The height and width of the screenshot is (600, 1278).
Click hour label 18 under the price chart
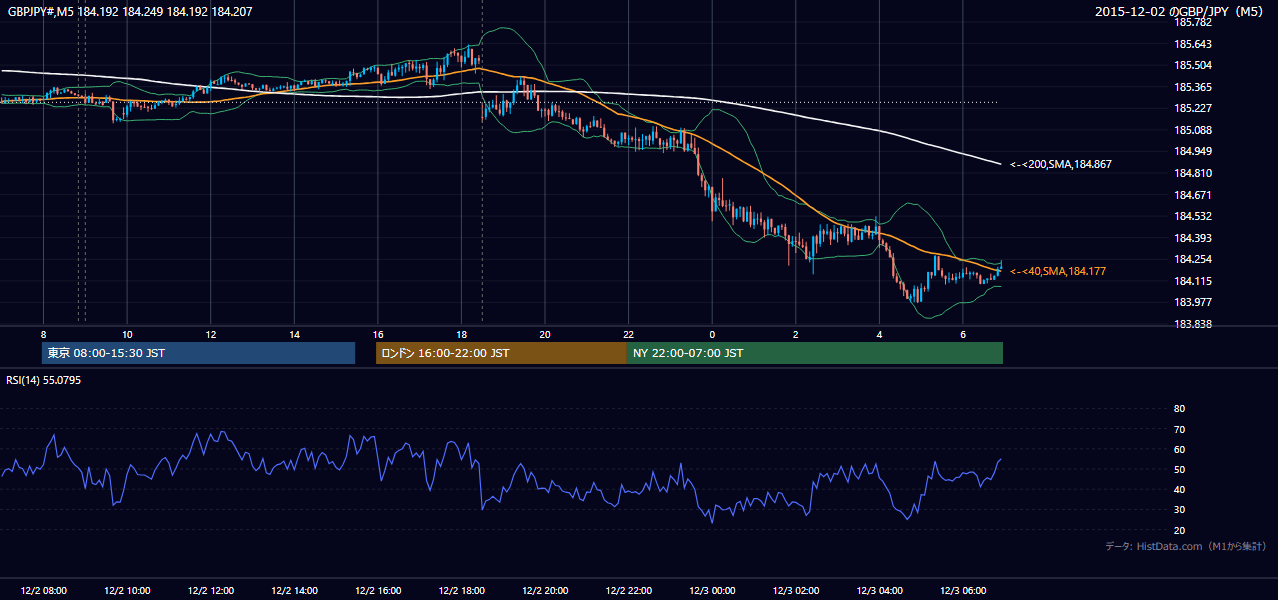[x=461, y=333]
